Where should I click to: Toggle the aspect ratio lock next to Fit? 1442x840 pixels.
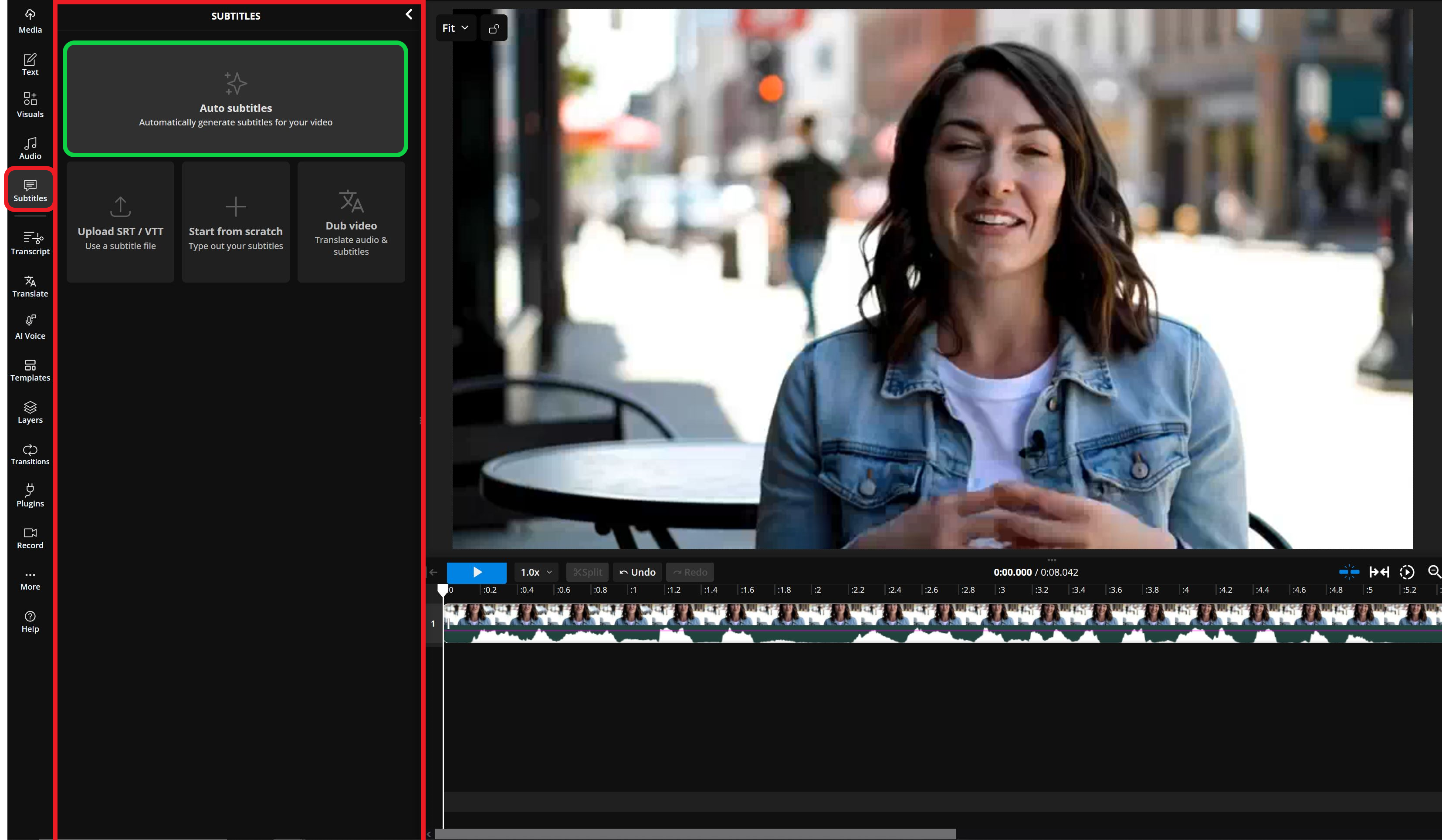coord(493,27)
